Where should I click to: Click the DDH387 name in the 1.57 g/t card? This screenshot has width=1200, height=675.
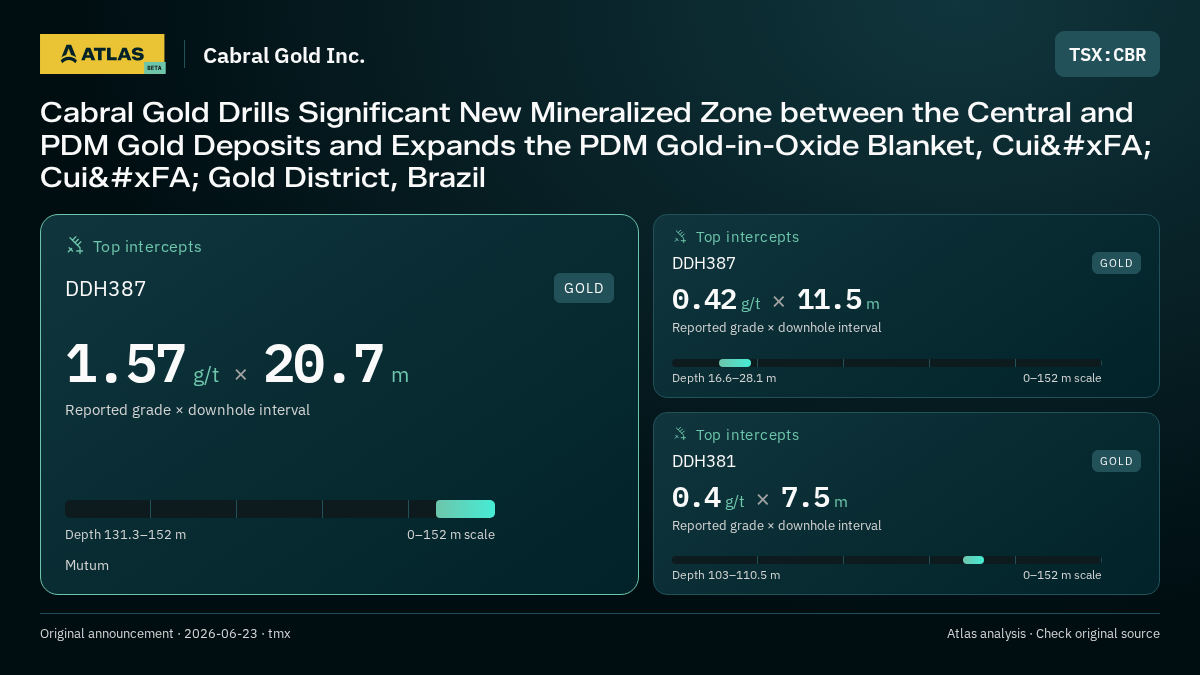[106, 289]
